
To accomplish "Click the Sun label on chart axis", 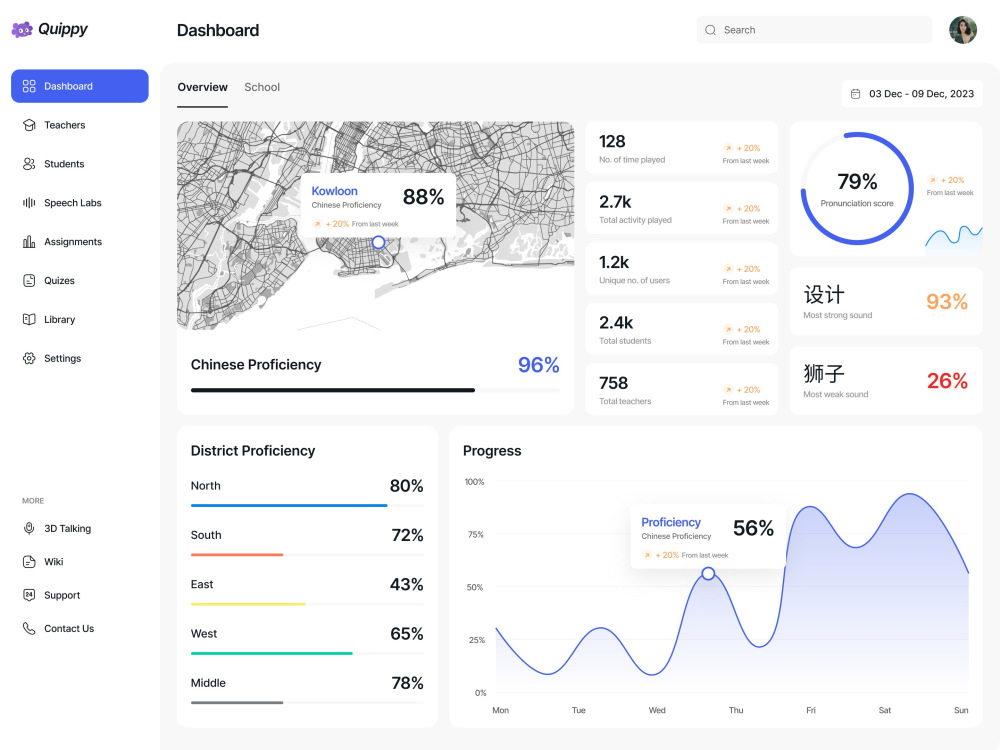I will click(961, 710).
